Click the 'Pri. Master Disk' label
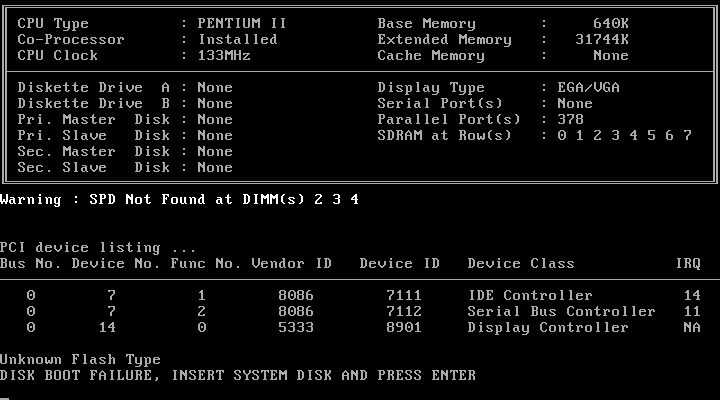This screenshot has height=400, width=720. (94, 119)
